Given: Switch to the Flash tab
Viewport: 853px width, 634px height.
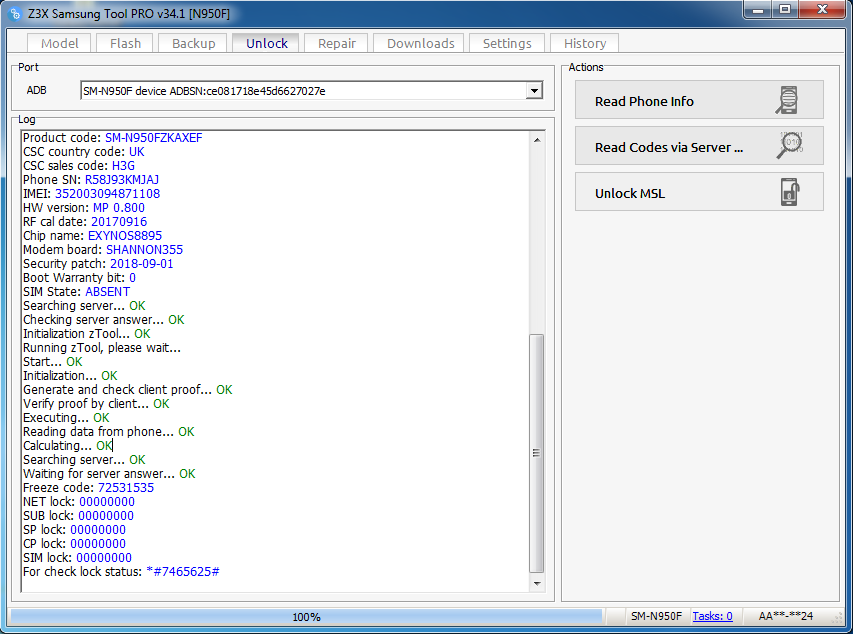Looking at the screenshot, I should click(125, 43).
